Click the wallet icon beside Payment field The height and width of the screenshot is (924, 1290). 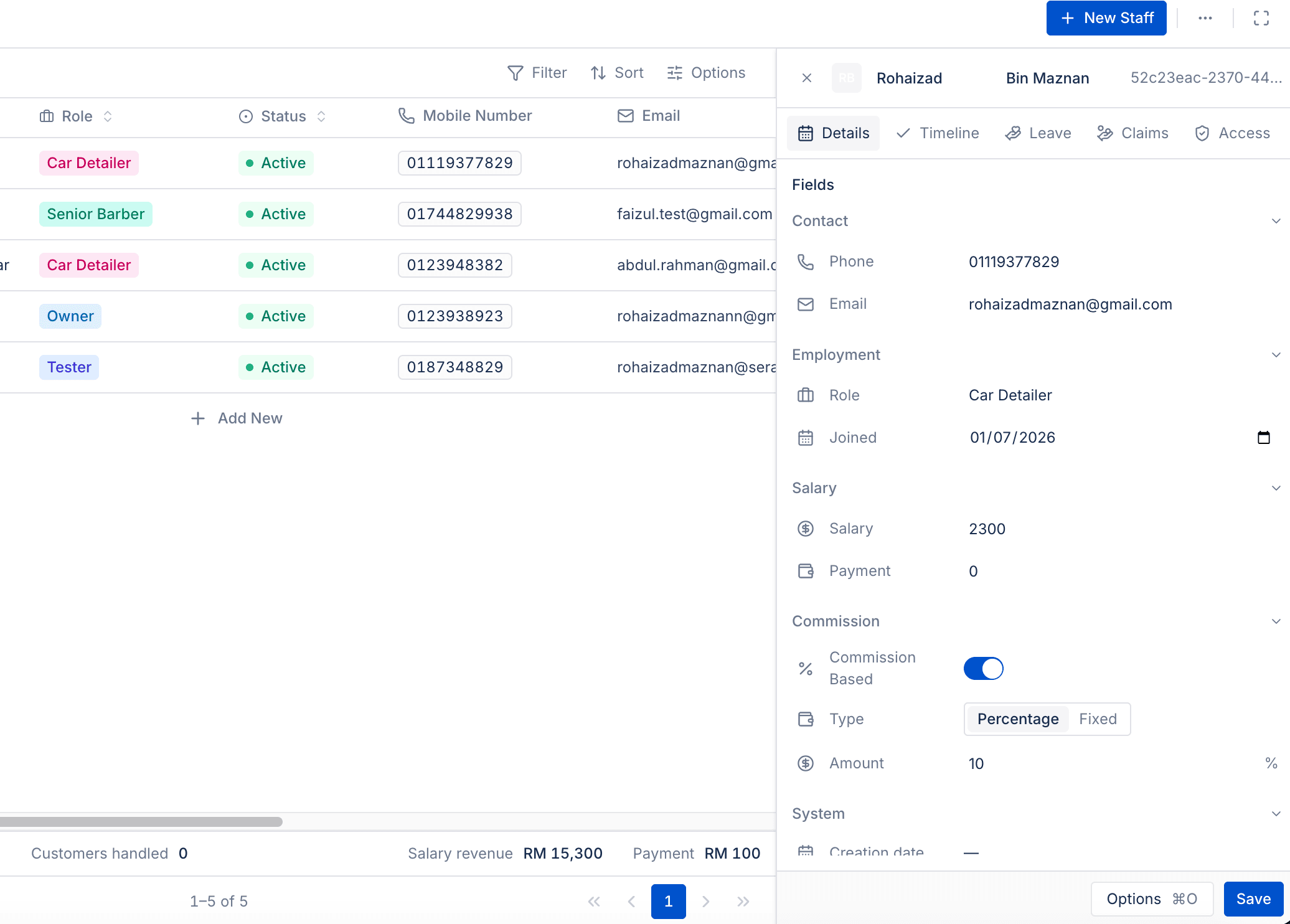(806, 571)
